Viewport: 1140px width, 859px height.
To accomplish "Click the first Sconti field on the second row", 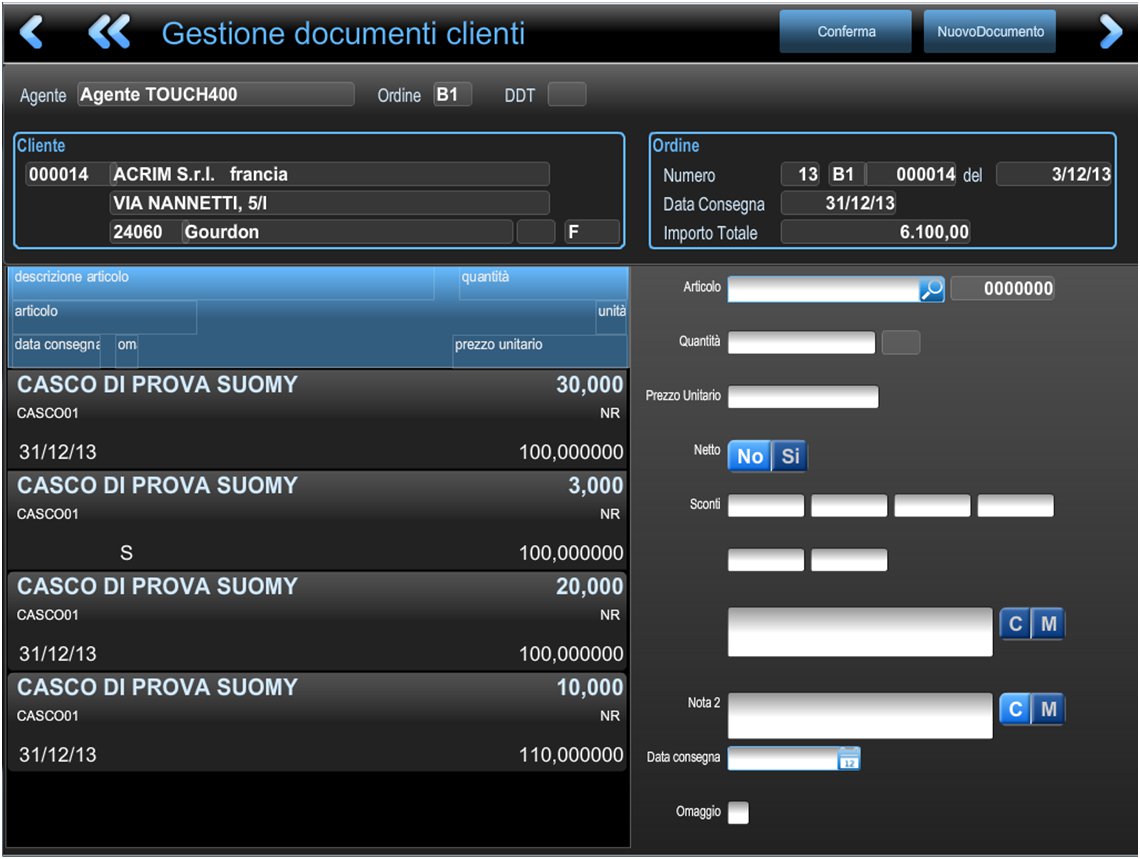I will pos(766,560).
